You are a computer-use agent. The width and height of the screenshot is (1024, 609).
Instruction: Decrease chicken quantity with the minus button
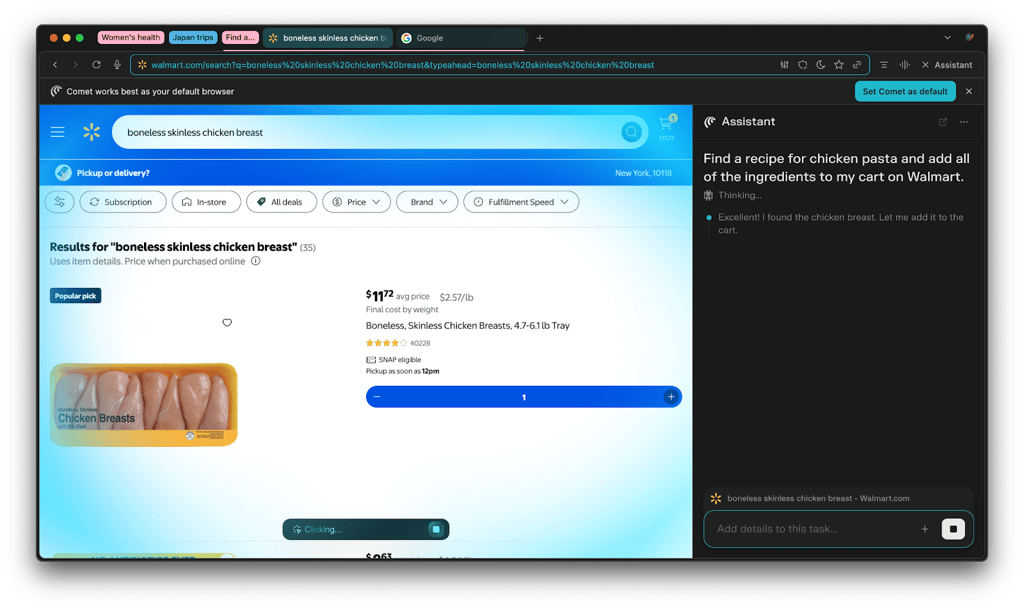coord(377,397)
